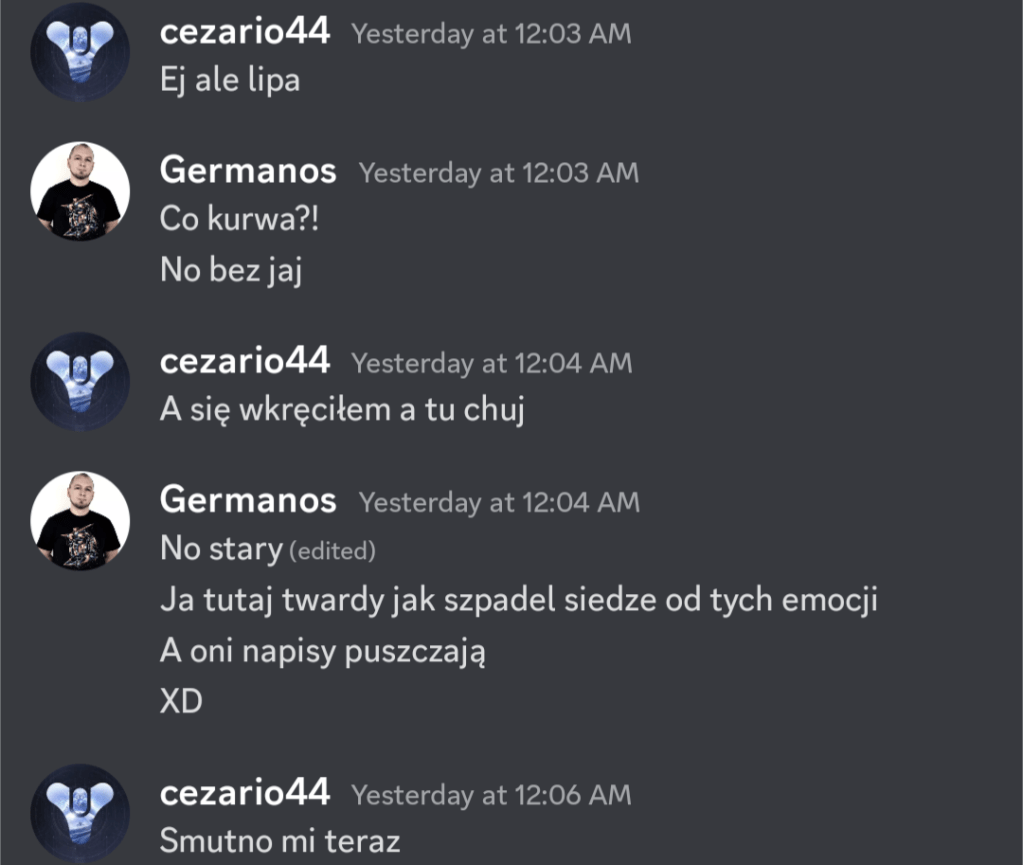This screenshot has width=1023, height=865.
Task: Select the message 'Smutno mi teraz'
Action: point(280,841)
